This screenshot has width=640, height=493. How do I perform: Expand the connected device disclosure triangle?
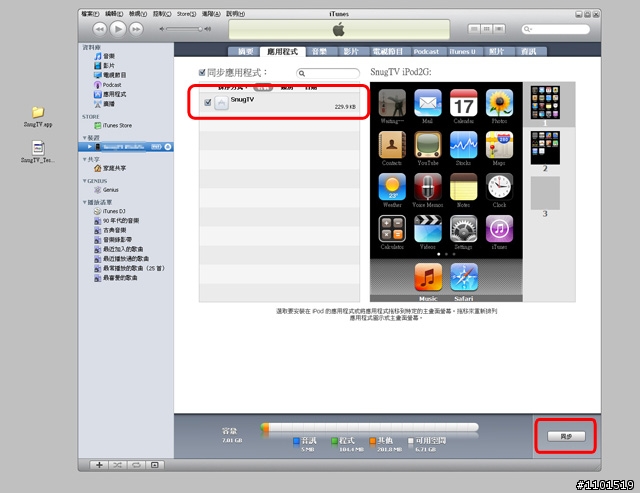click(x=89, y=147)
